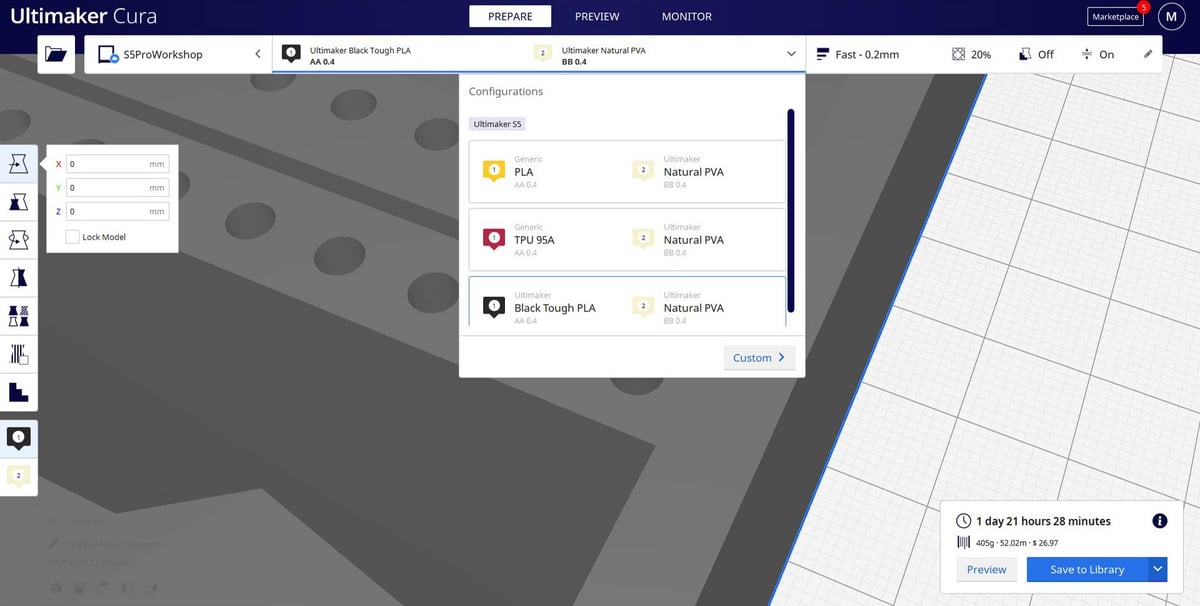Viewport: 1200px width, 606px height.
Task: Click the Configurations heading
Action: point(506,91)
